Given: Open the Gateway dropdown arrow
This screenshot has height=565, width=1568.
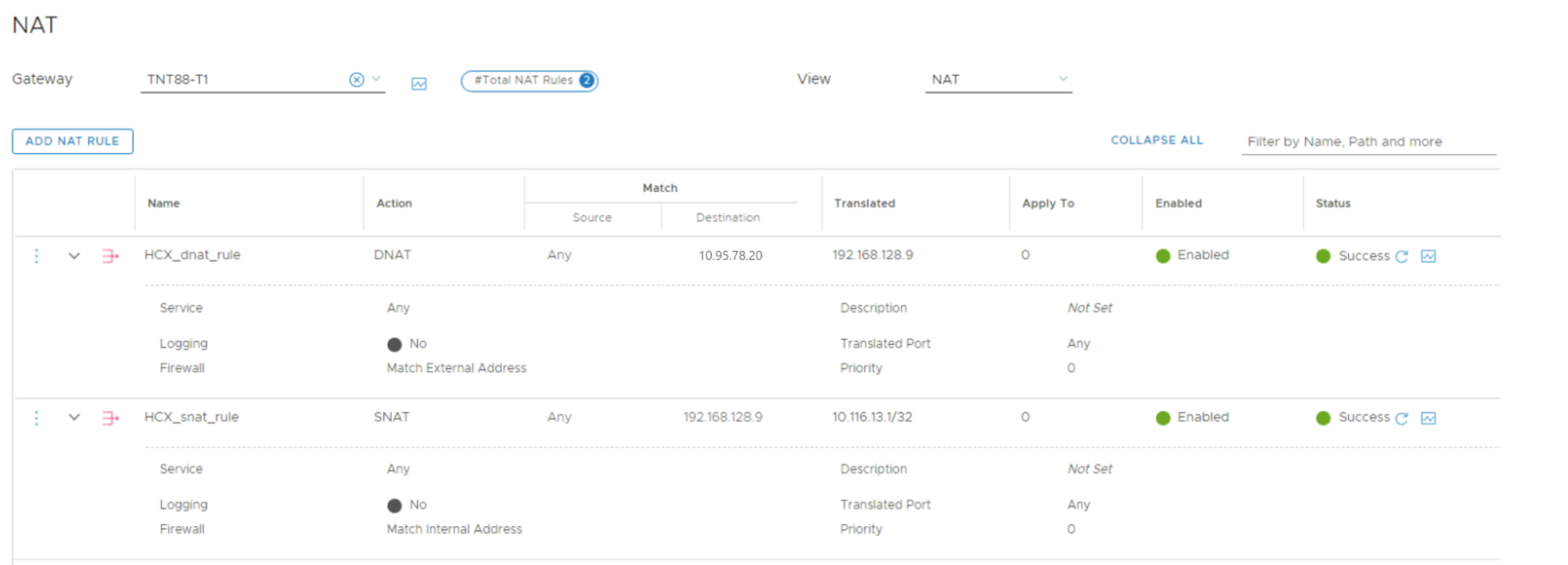Looking at the screenshot, I should pyautogui.click(x=377, y=78).
